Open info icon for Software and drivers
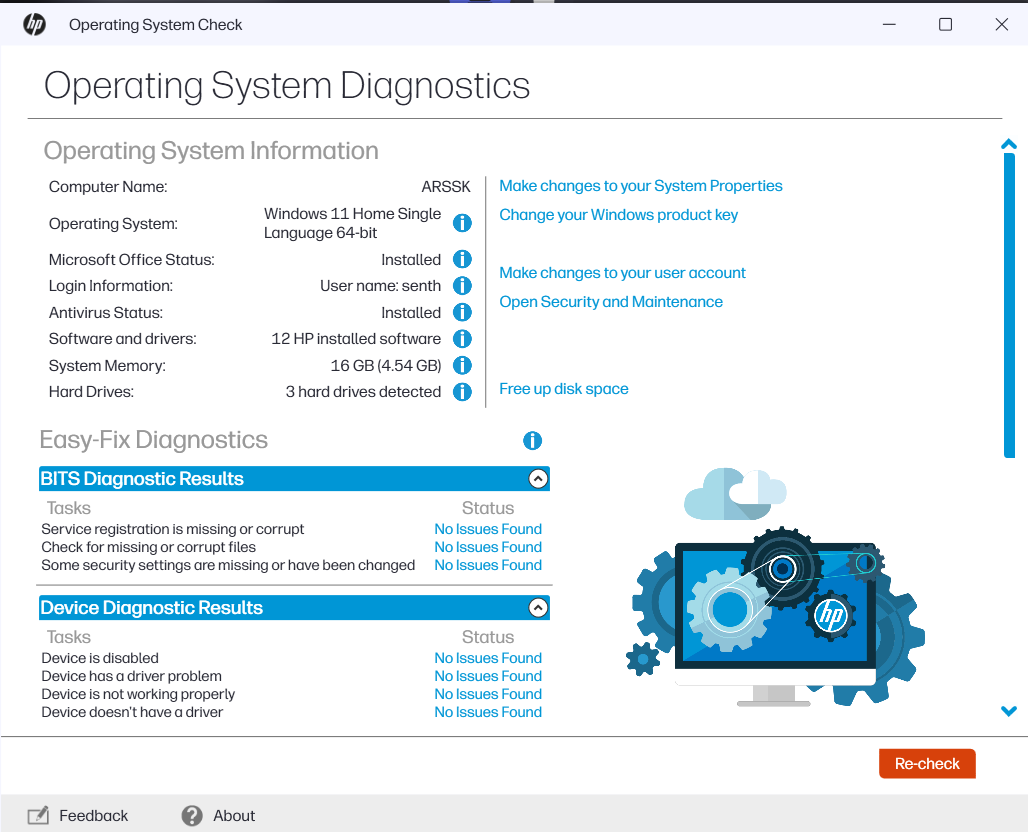This screenshot has height=832, width=1028. pos(462,338)
